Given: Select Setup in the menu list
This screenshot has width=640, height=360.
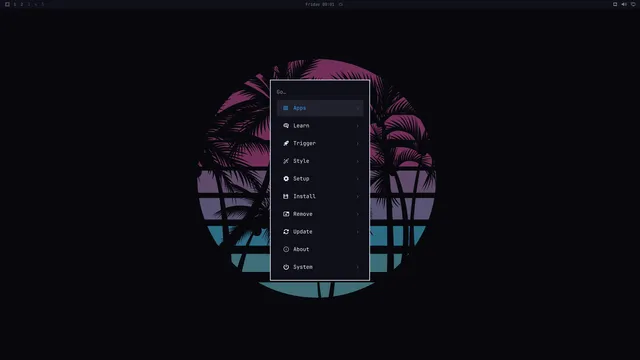Looking at the screenshot, I should 320,179.
